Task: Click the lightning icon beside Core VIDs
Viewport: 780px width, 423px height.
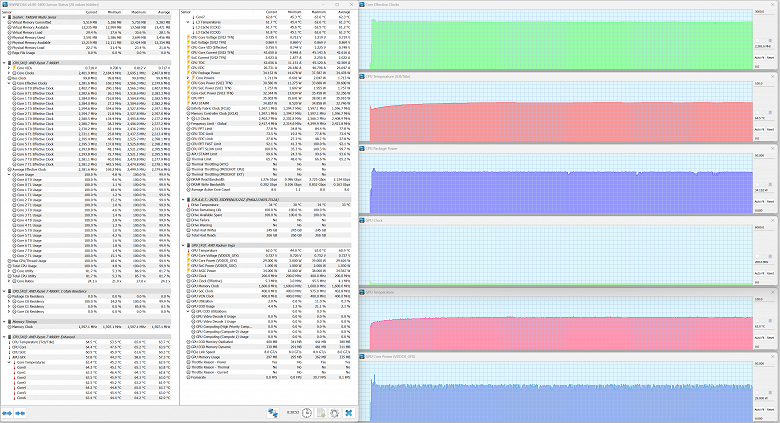Action: point(14,68)
